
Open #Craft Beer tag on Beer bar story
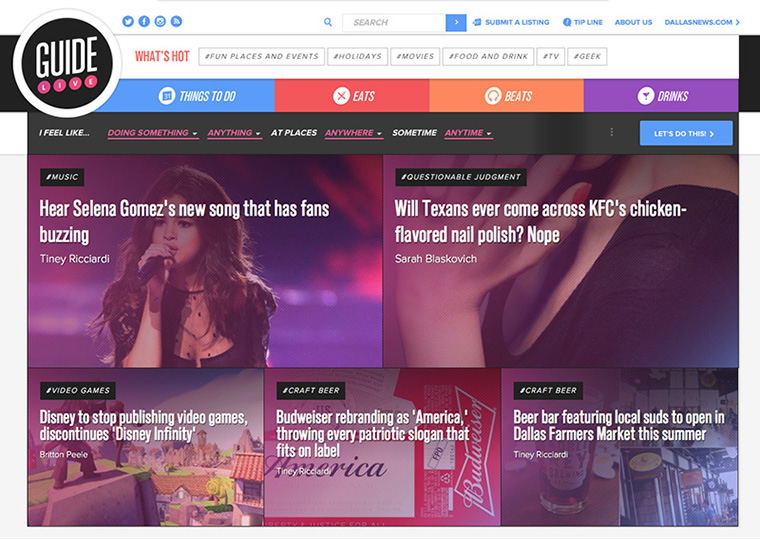[x=548, y=391]
